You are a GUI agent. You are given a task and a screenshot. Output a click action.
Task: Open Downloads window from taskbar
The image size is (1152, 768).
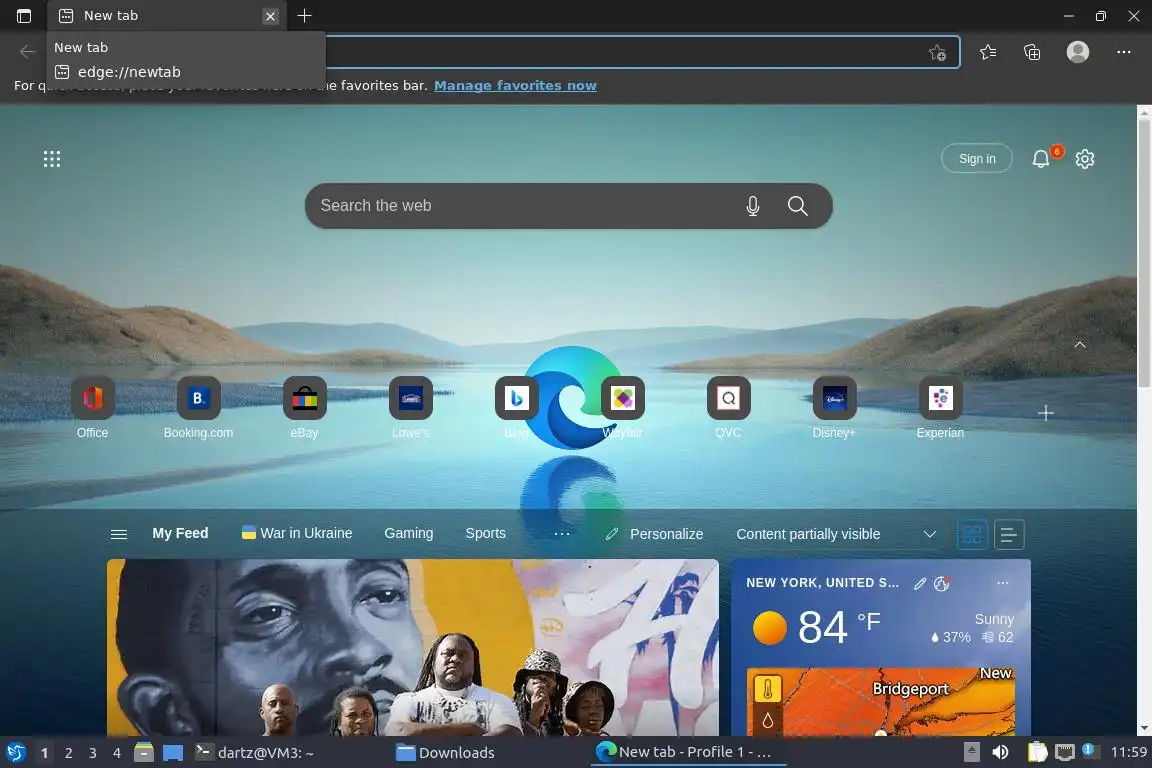(445, 753)
